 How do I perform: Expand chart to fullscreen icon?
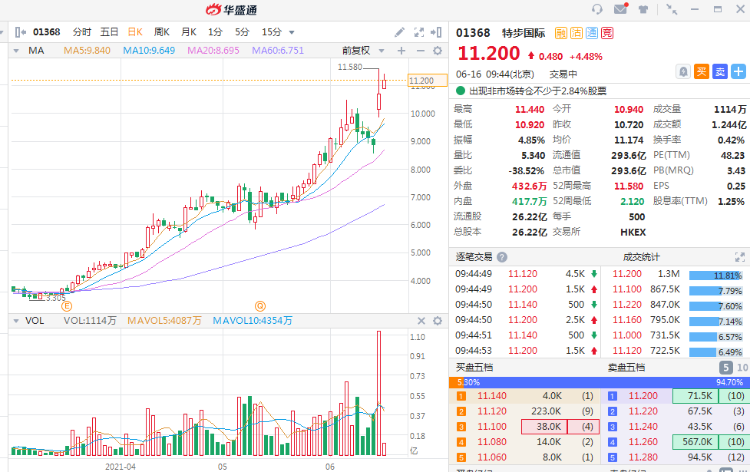[x=419, y=32]
